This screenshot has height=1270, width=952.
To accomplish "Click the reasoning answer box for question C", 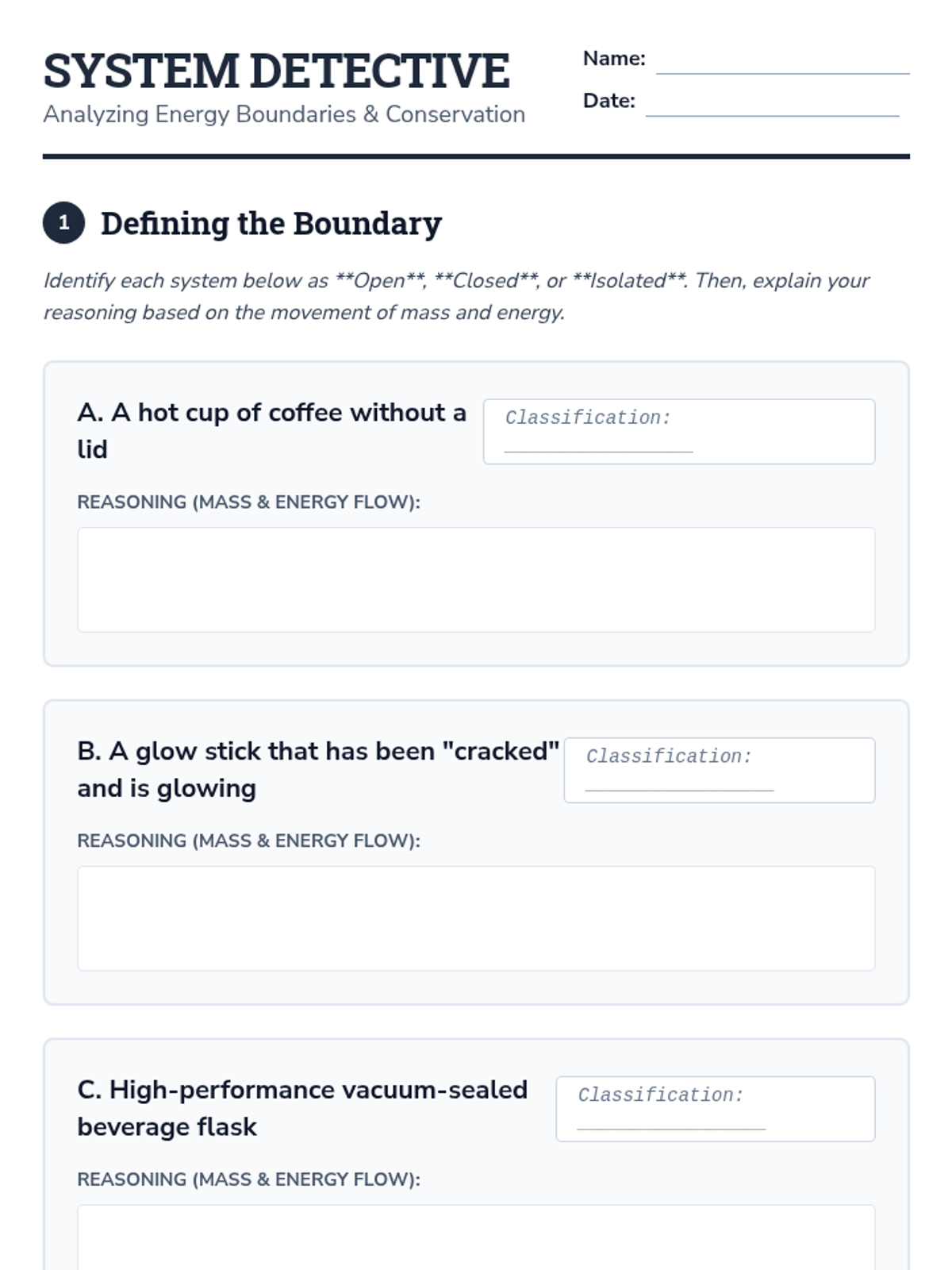I will 476,1238.
